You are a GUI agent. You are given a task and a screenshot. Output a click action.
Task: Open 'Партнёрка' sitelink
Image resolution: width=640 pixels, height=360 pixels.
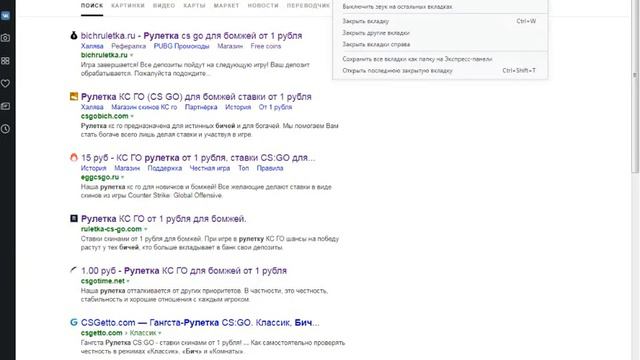pos(201,107)
